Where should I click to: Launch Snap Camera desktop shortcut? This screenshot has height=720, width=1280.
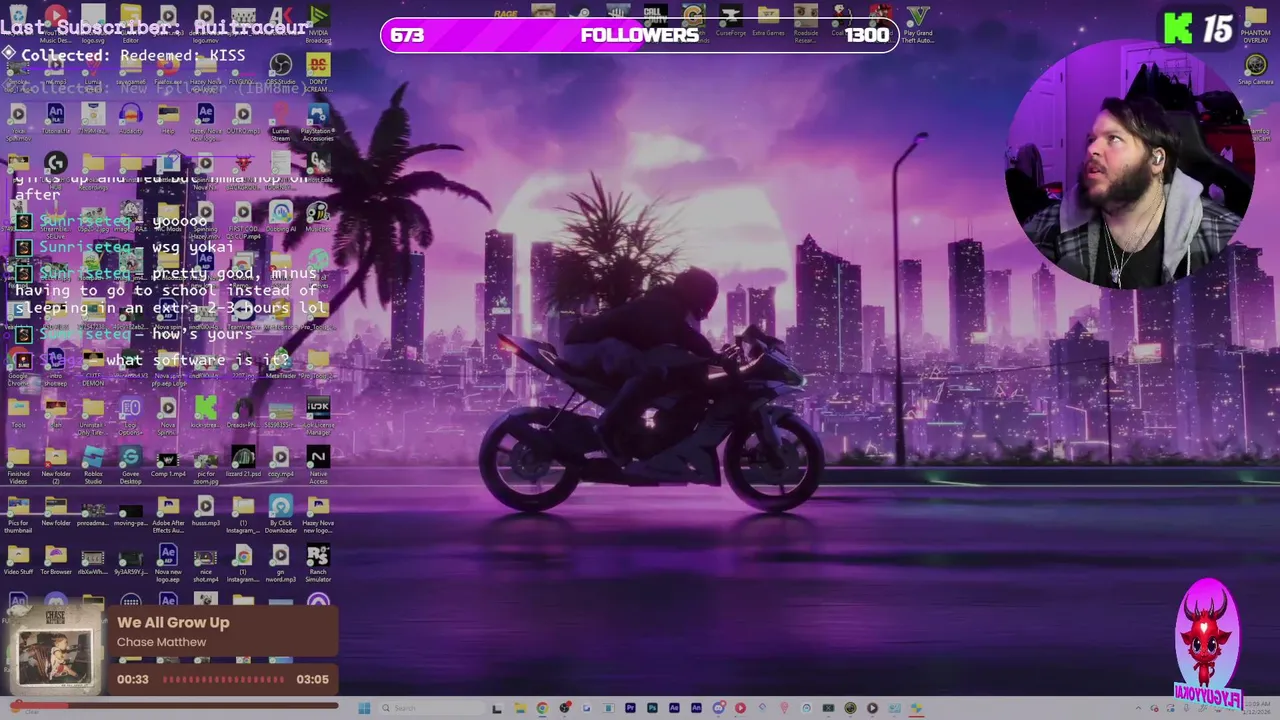(1255, 70)
